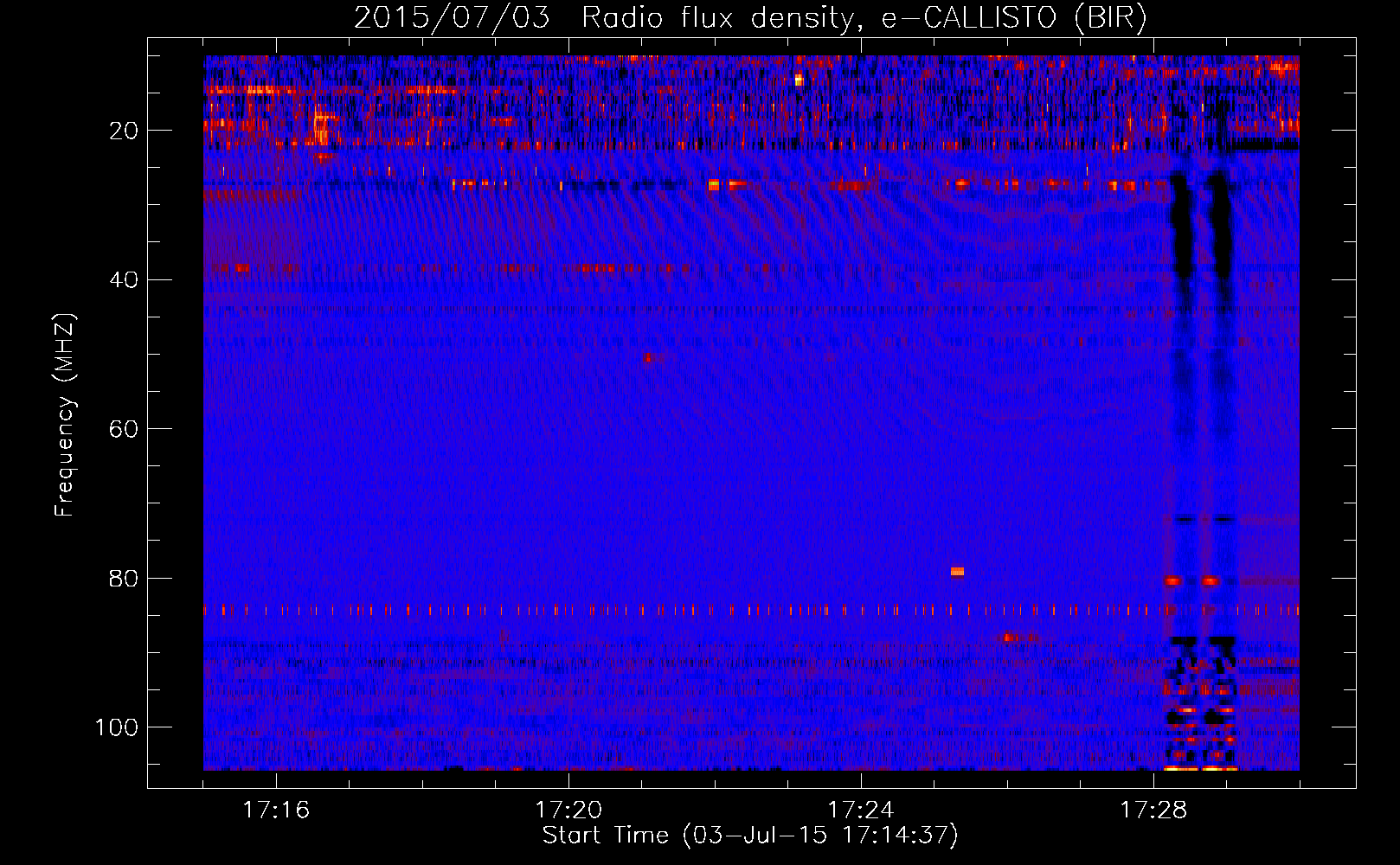The height and width of the screenshot is (865, 1400).
Task: Click the "Start Time (03-Jul-15 17:14:37)" axis label
Action: pyautogui.click(x=750, y=836)
